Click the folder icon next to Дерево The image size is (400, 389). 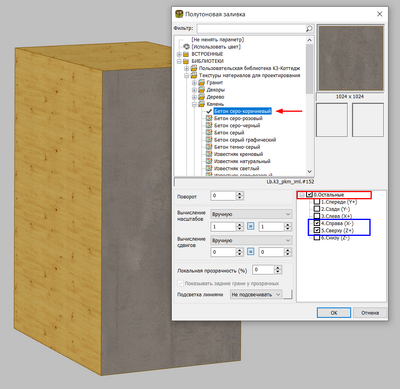coord(201,97)
